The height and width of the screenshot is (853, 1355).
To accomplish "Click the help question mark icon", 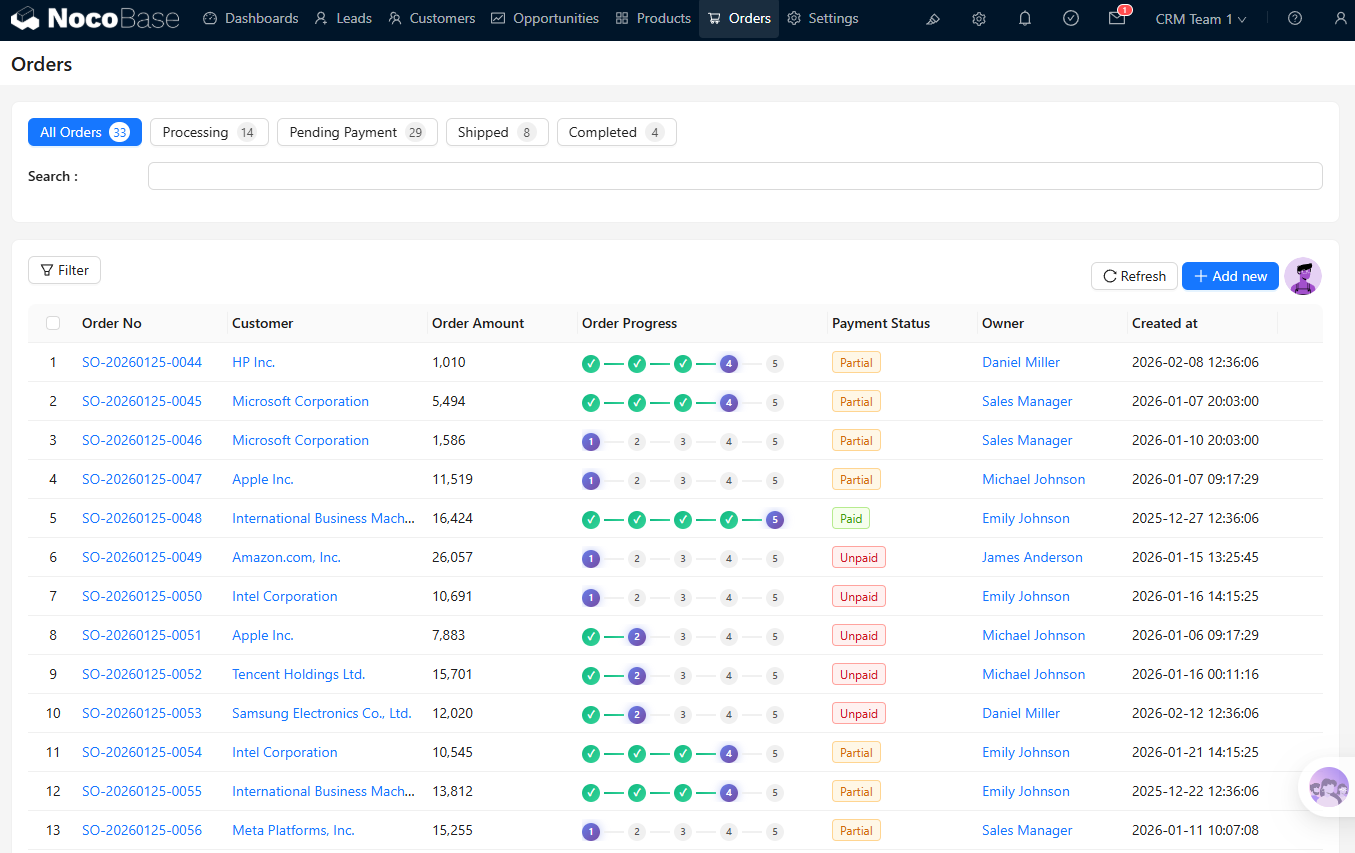I will tap(1295, 19).
